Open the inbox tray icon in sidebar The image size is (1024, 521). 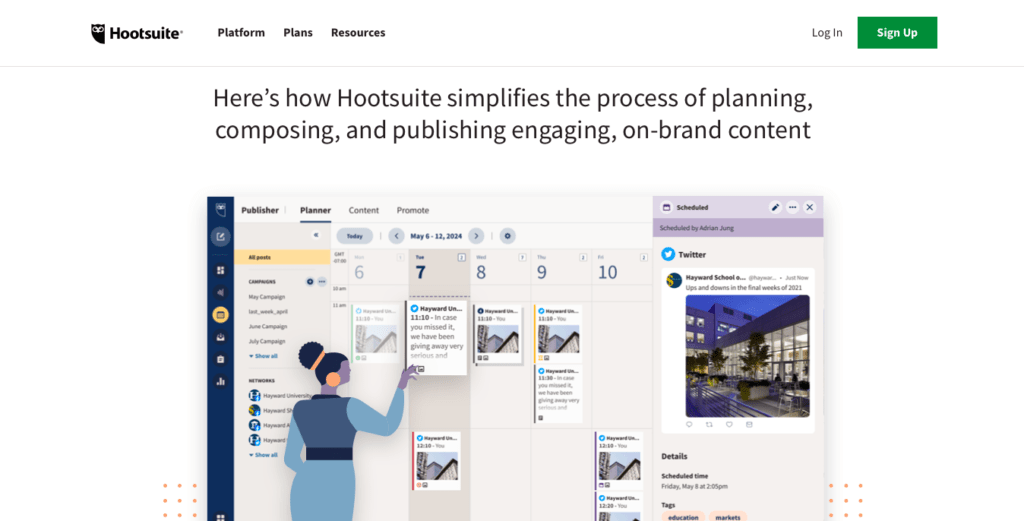[x=221, y=337]
